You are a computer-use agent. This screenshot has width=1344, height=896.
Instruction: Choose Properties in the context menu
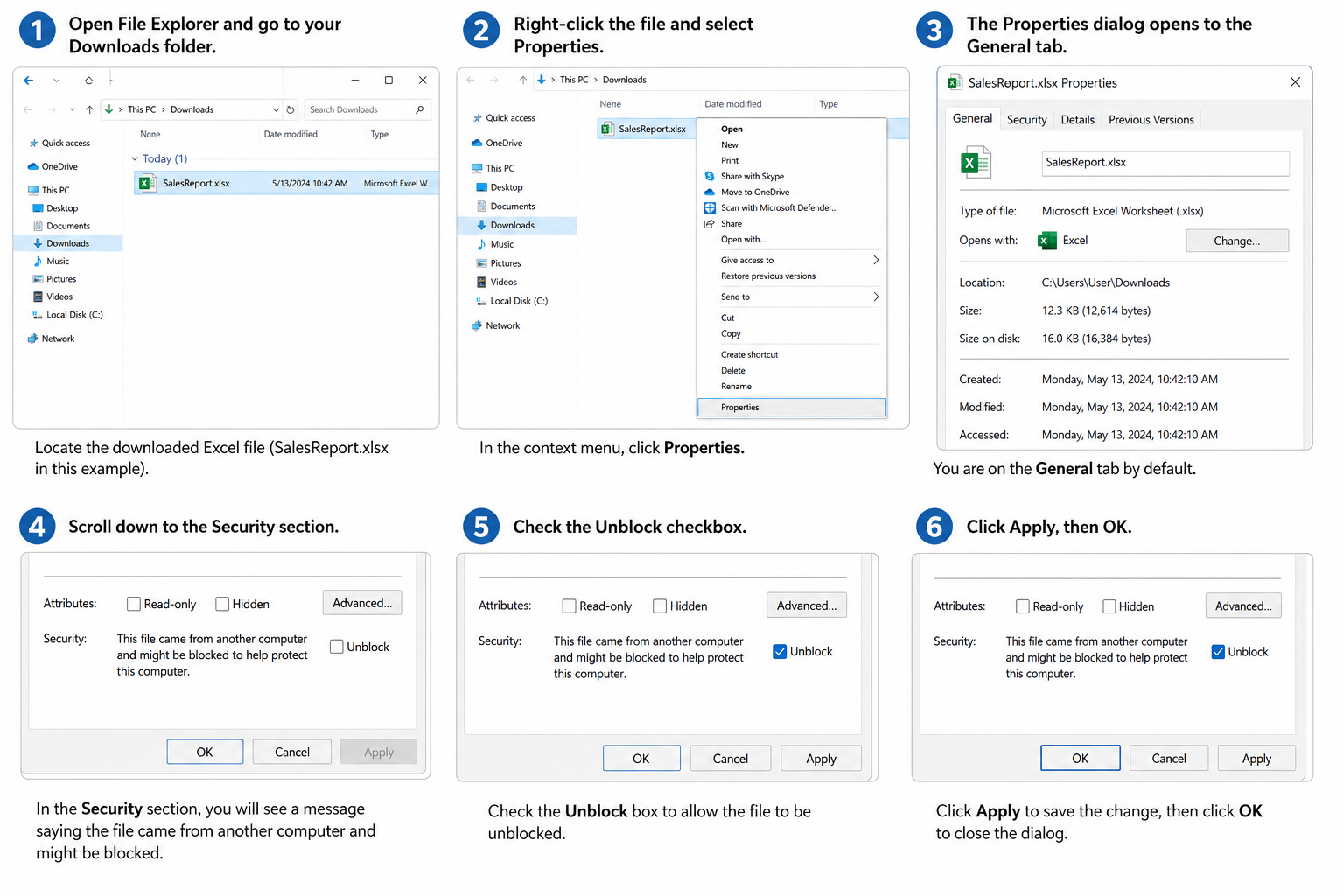coord(791,408)
